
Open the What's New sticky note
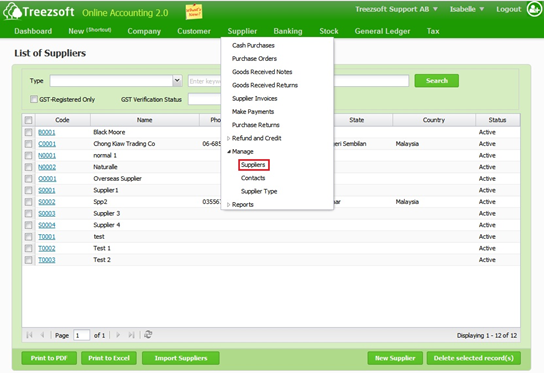tap(194, 12)
